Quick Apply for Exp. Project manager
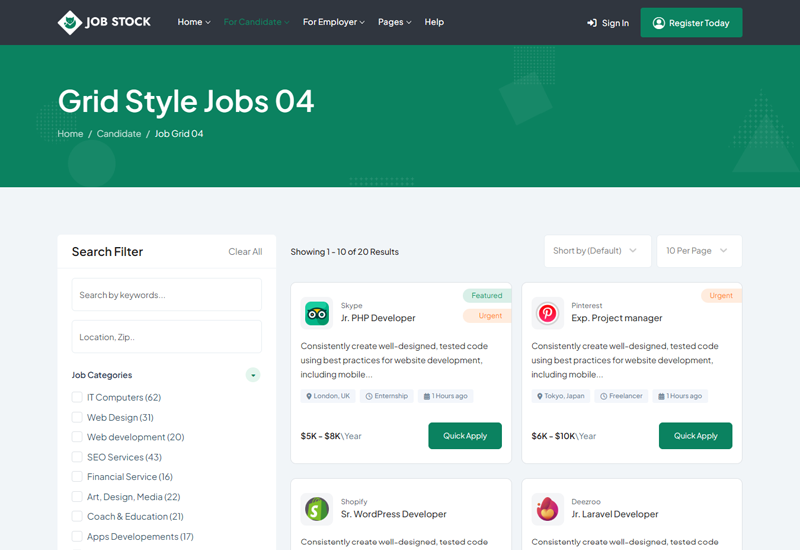The image size is (800, 550). (695, 436)
